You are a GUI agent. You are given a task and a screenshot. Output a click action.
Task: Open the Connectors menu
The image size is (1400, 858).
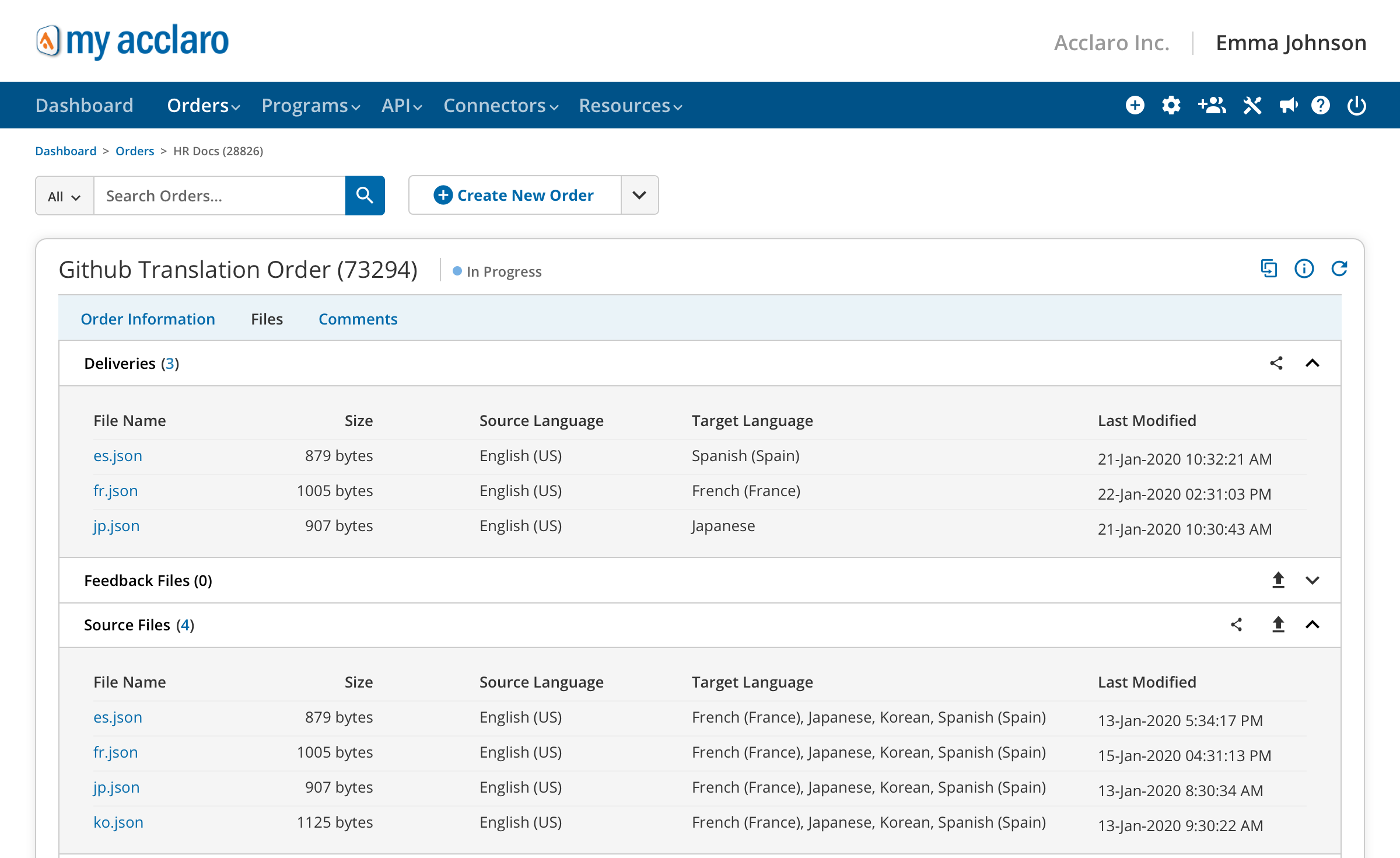[x=501, y=106]
